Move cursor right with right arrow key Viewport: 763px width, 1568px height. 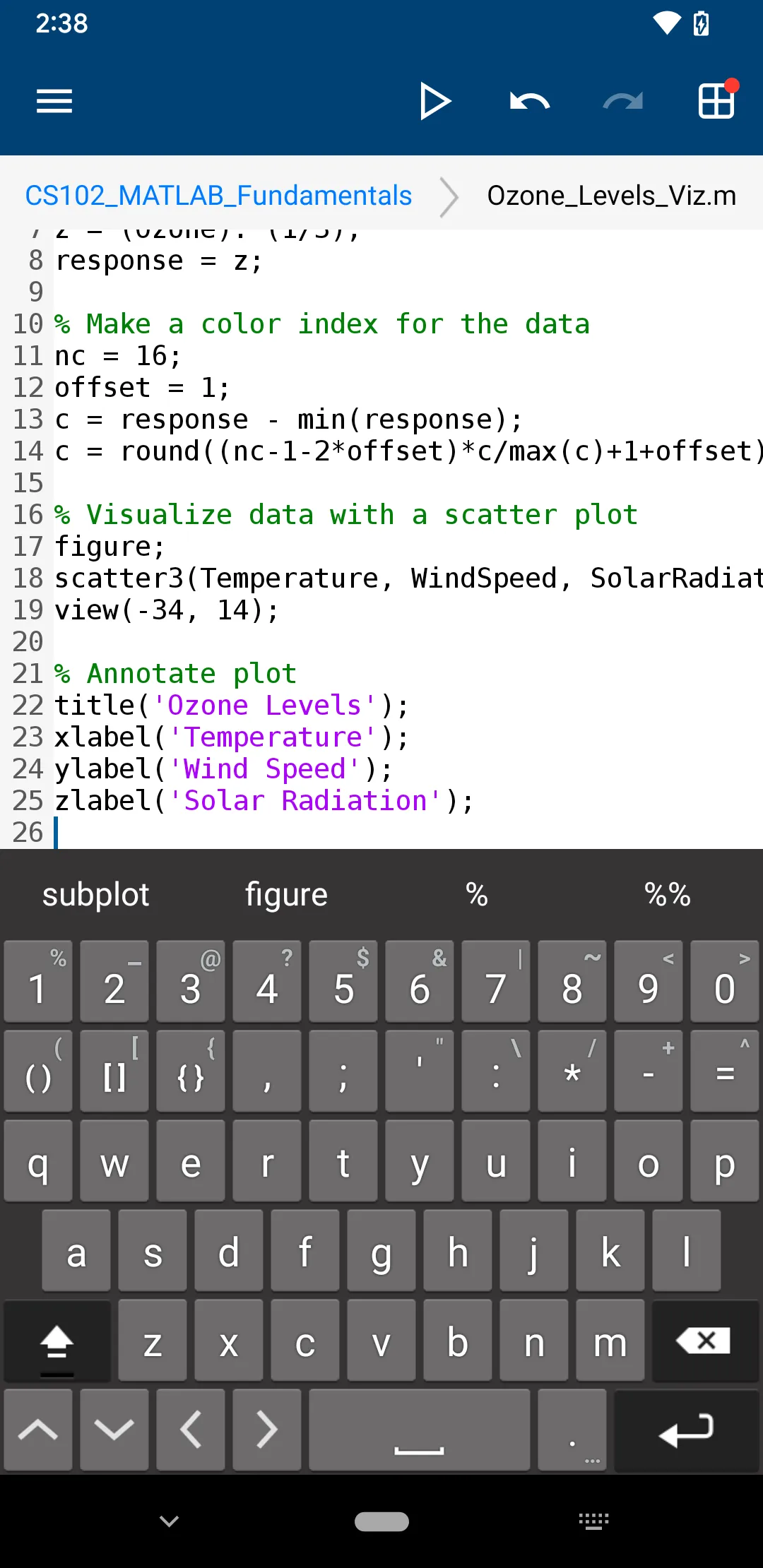[x=267, y=1430]
